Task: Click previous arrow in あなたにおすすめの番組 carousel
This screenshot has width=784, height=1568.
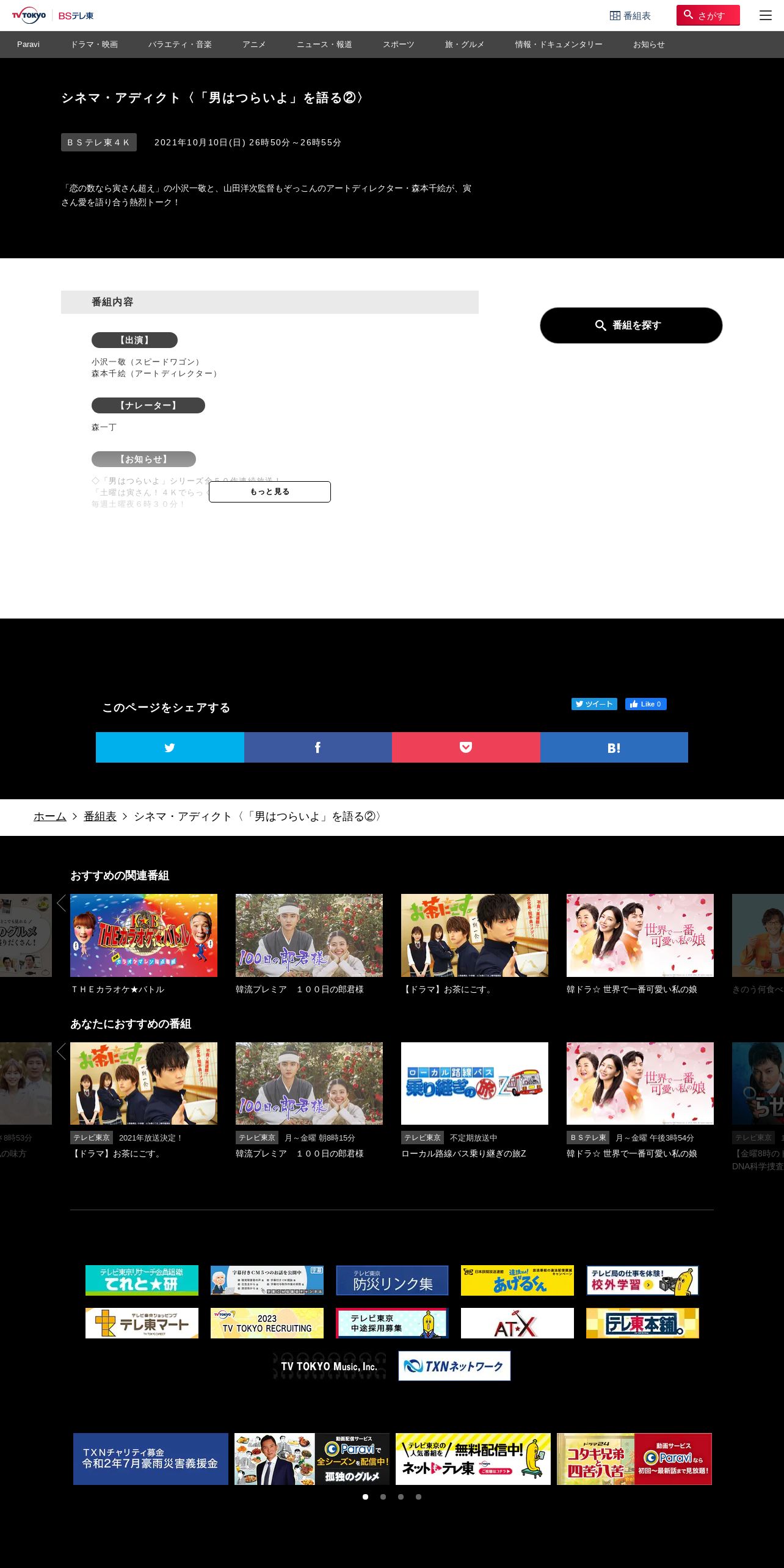Action: pos(61,1051)
